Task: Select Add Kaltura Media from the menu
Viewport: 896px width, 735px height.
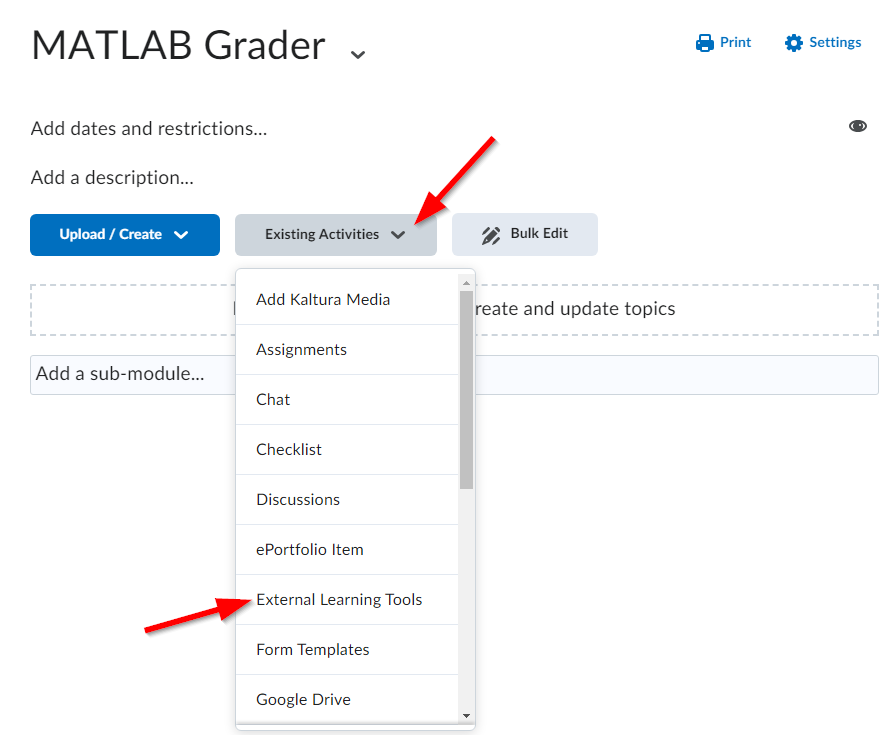Action: [347, 299]
